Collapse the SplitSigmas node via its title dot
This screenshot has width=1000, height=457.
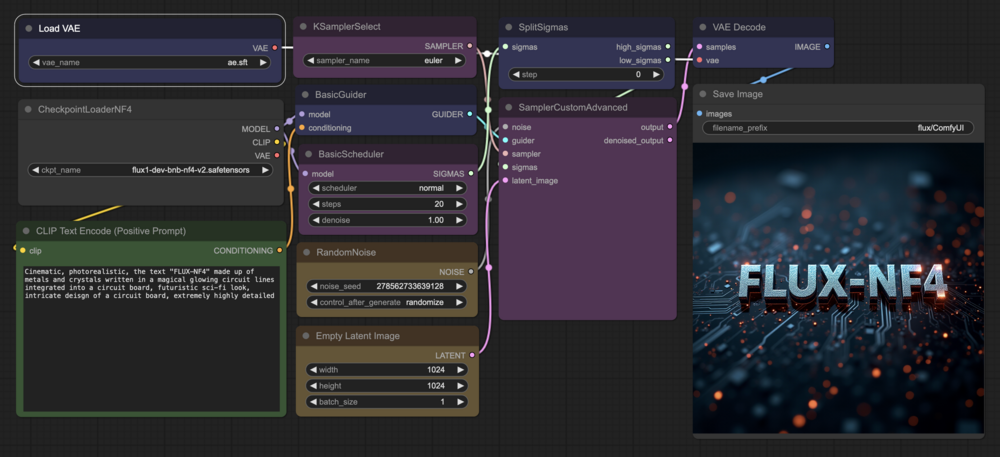tap(510, 27)
